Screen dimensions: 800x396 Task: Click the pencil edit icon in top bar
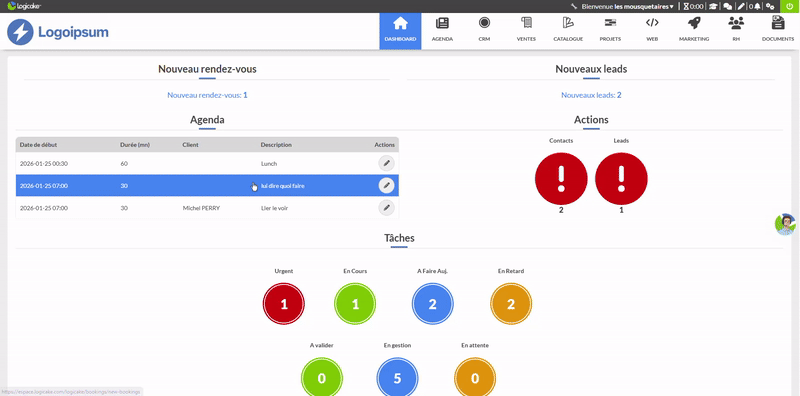coord(741,7)
